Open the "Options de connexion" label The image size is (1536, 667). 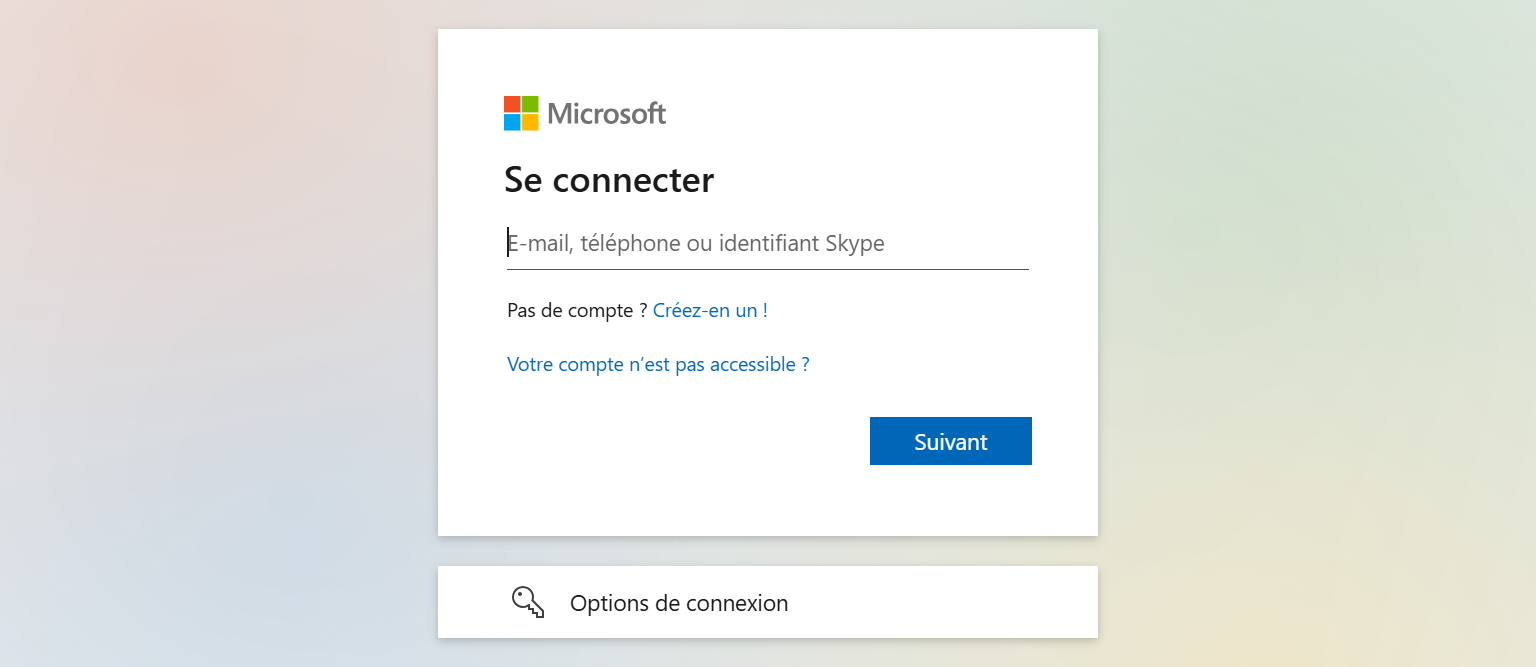679,603
